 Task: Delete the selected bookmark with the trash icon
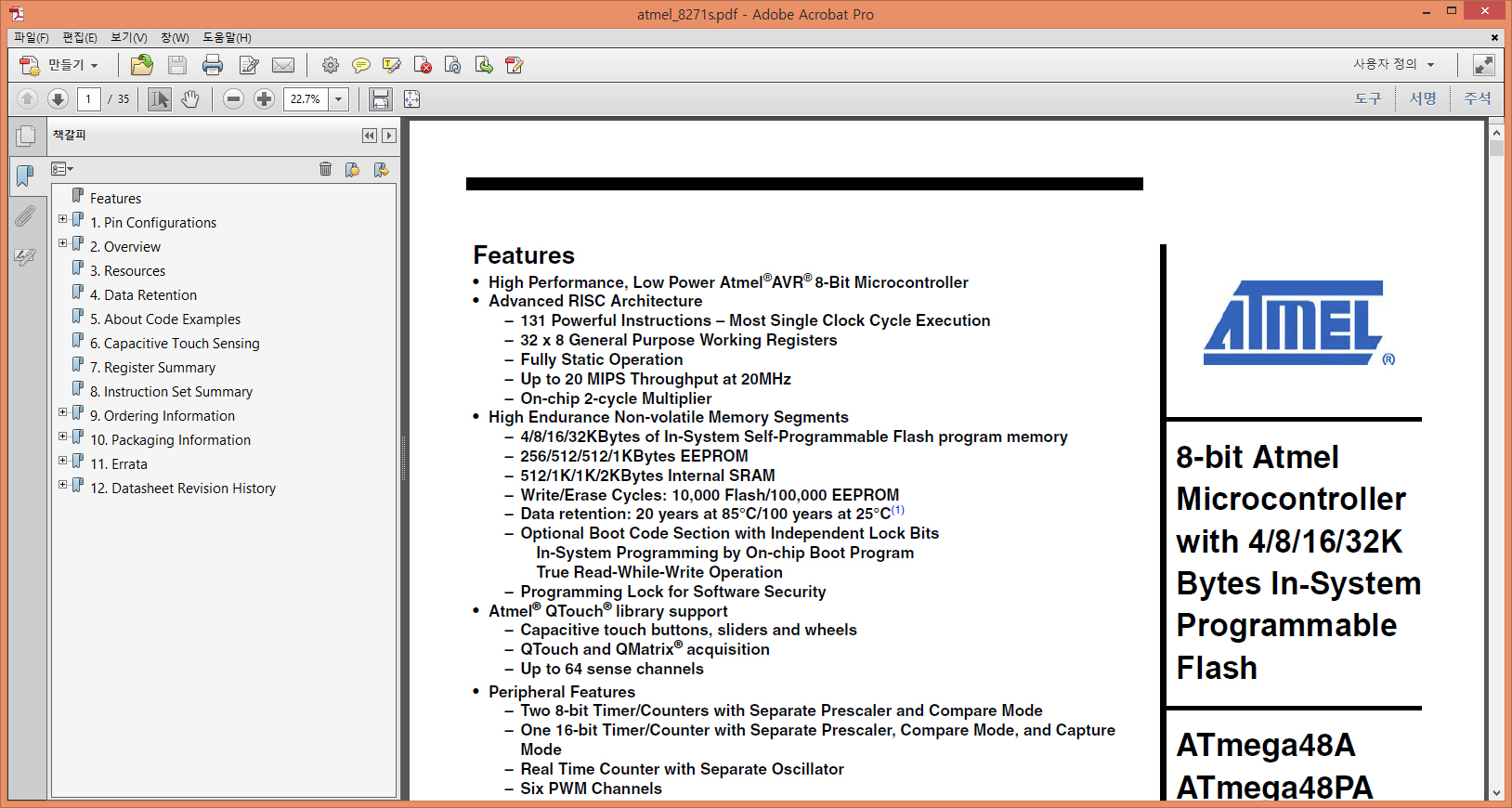325,169
